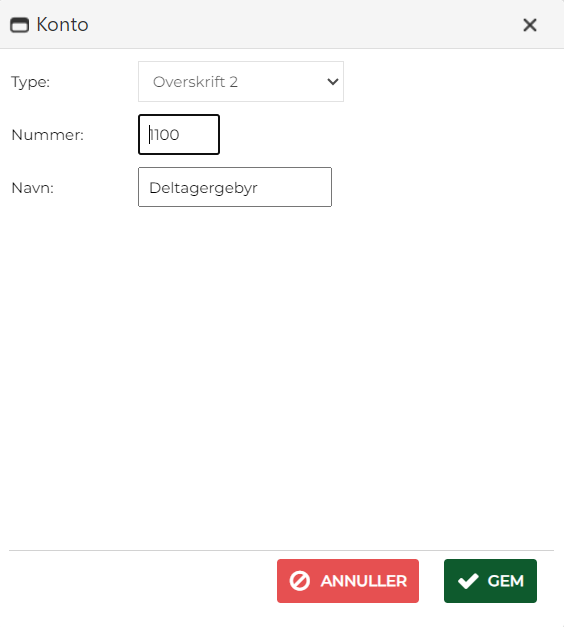The height and width of the screenshot is (627, 564).
Task: Save the account with GEM button
Action: tap(490, 581)
